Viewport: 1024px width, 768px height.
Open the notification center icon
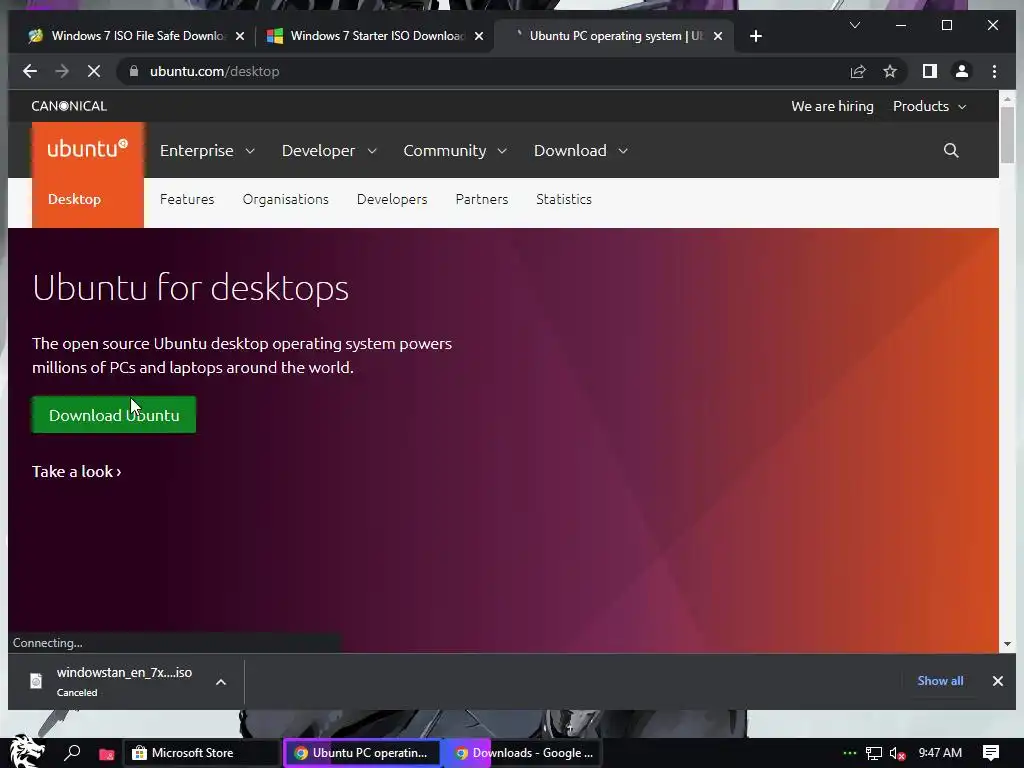[991, 753]
